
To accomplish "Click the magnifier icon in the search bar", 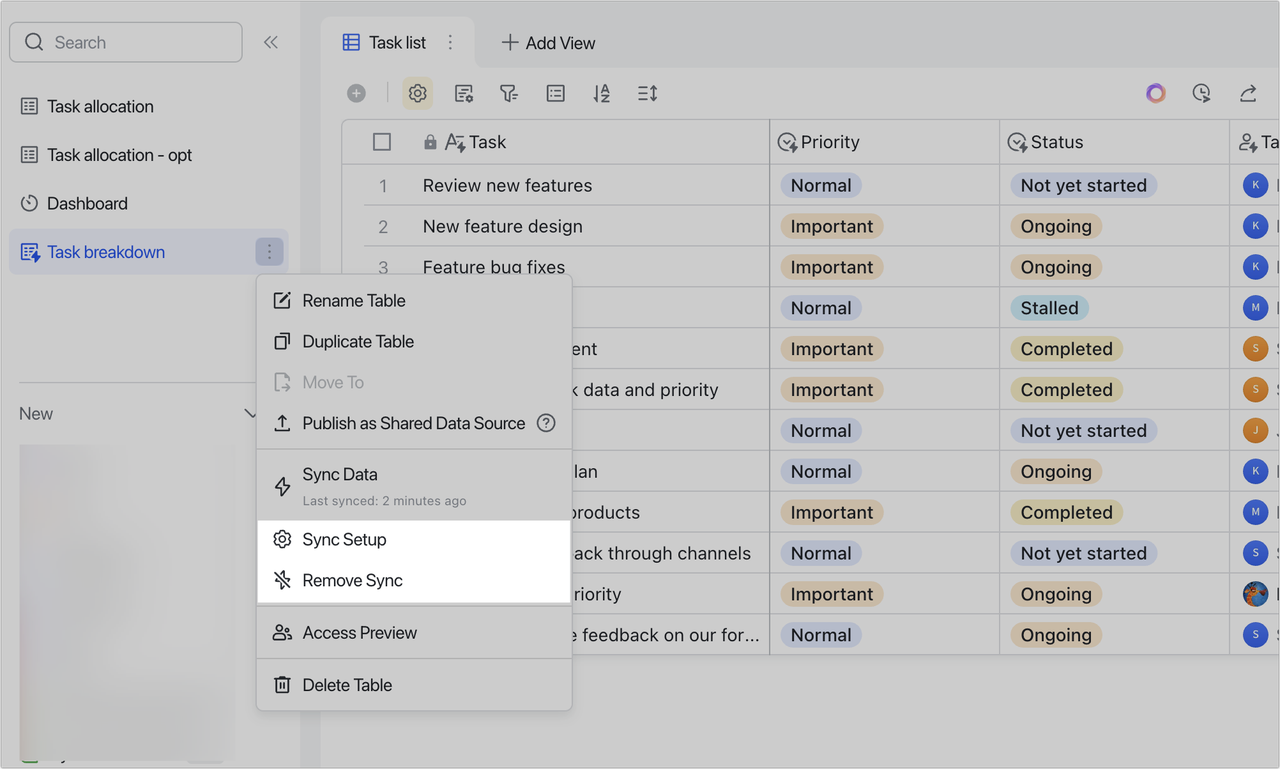I will 33,42.
